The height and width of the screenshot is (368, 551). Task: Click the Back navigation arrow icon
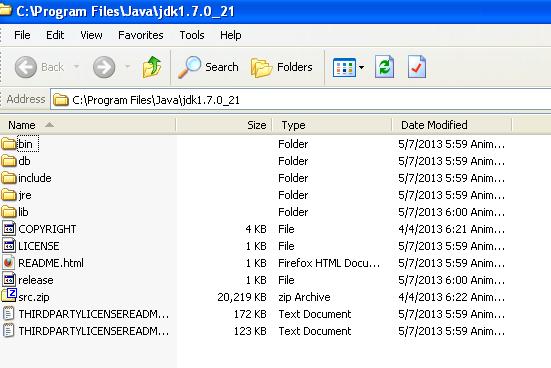point(26,67)
